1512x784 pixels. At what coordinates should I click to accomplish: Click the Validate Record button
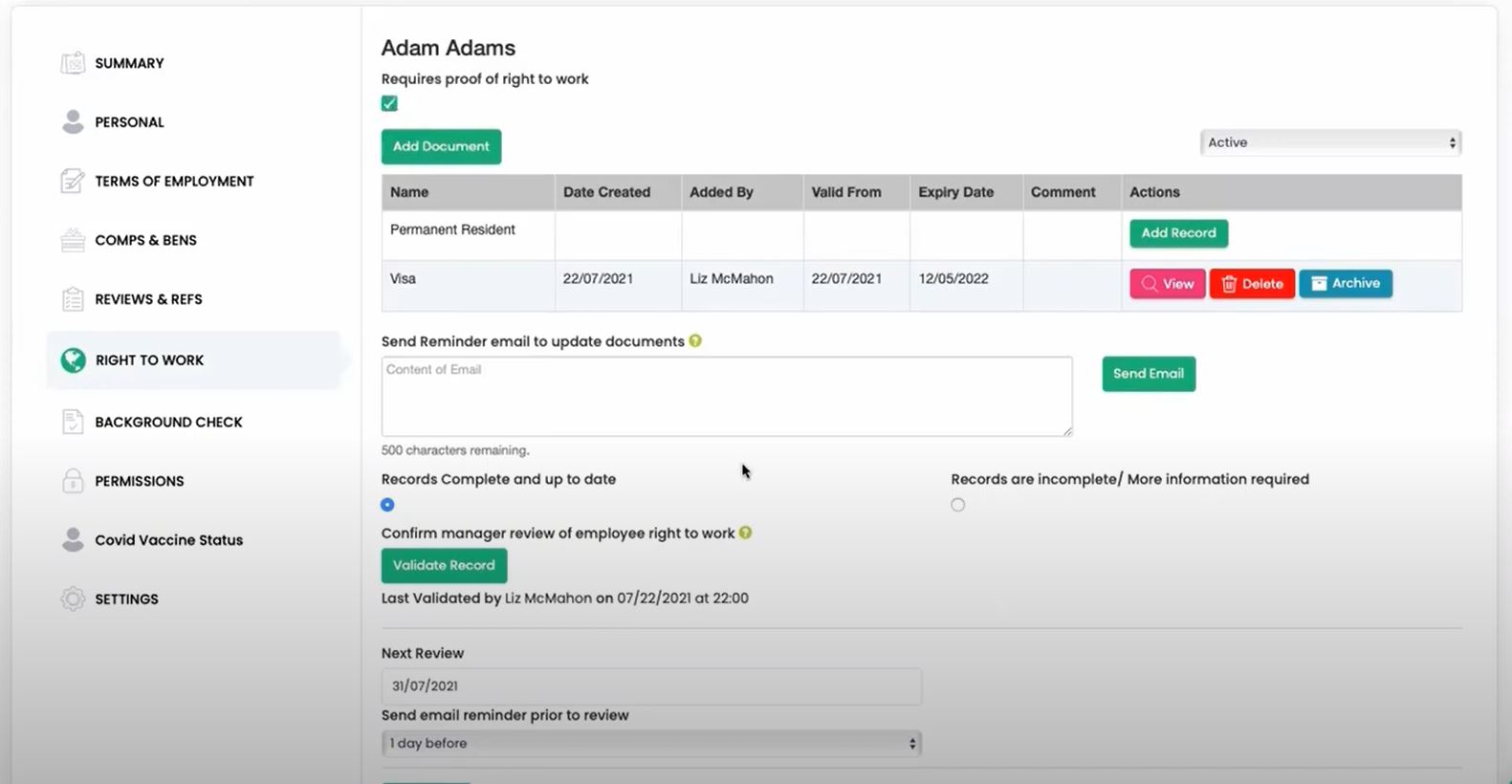(x=444, y=565)
